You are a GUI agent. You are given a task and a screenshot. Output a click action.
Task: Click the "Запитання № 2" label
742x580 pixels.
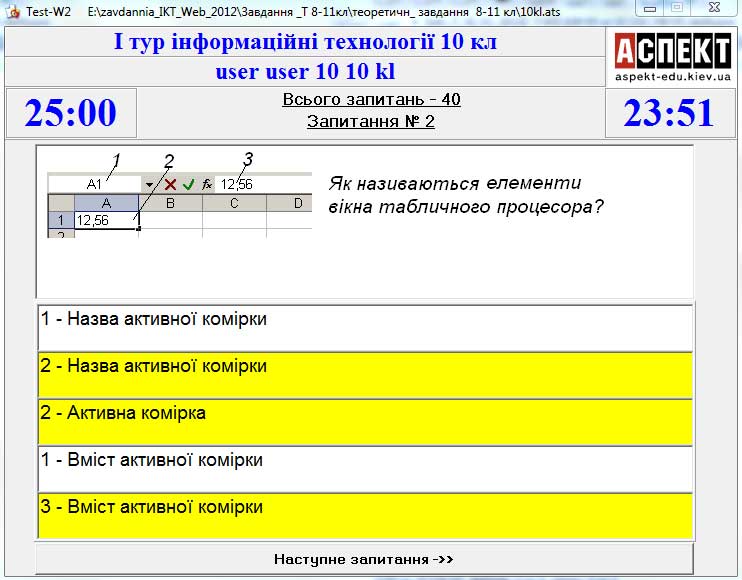[371, 122]
